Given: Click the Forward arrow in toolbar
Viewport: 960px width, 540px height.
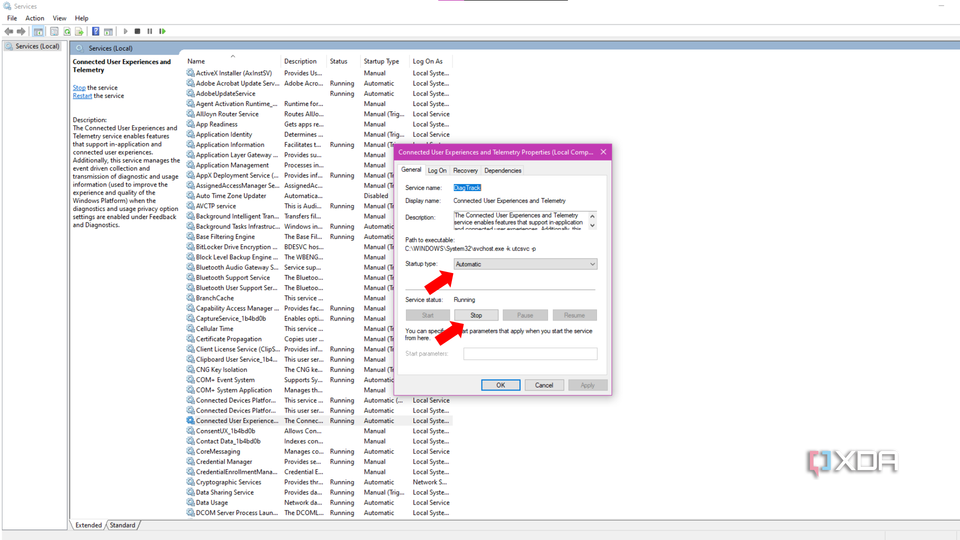Looking at the screenshot, I should 21,31.
